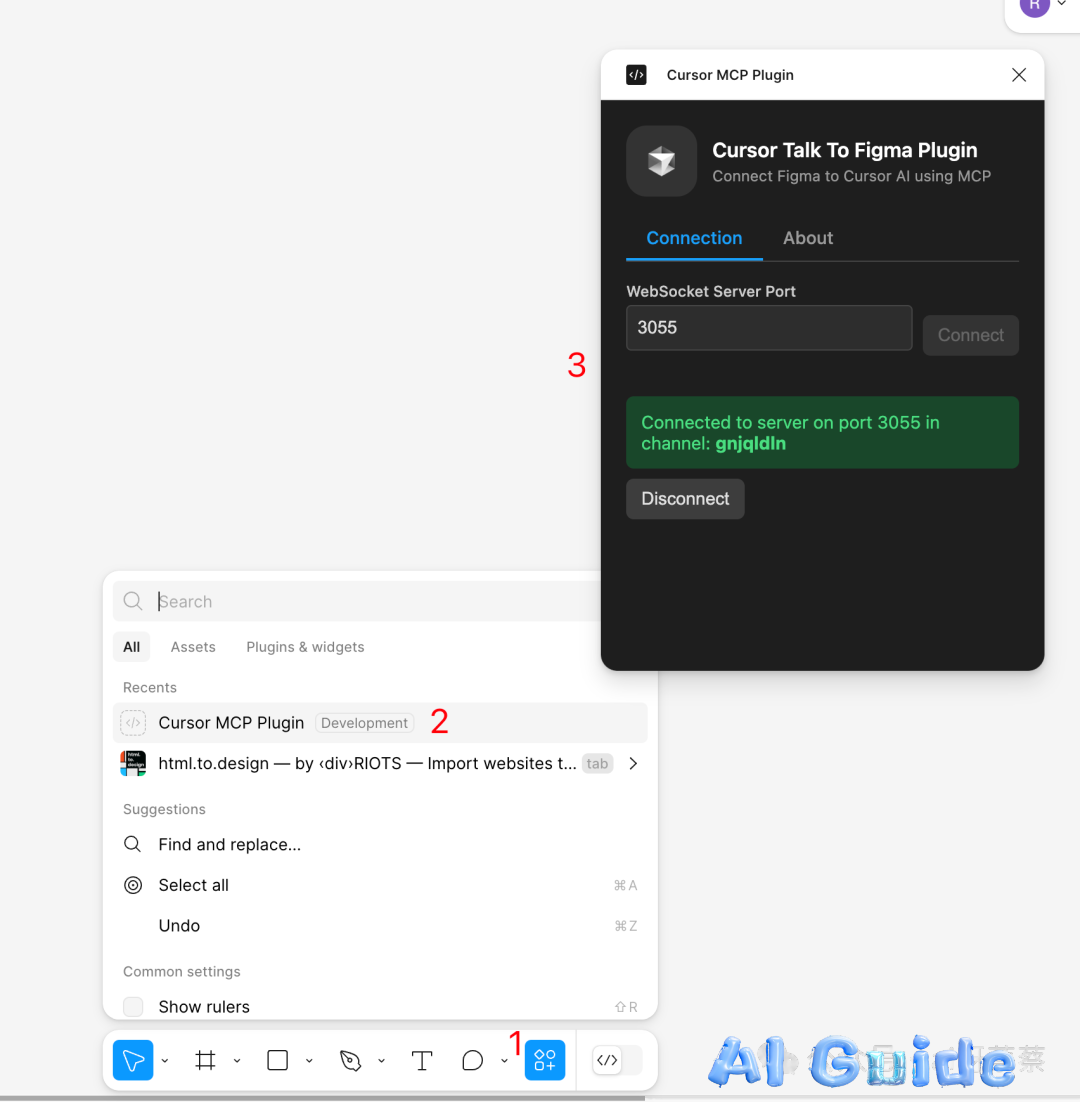Image resolution: width=1080 pixels, height=1102 pixels.
Task: Expand the Frame tool dropdown arrow
Action: click(x=238, y=1061)
